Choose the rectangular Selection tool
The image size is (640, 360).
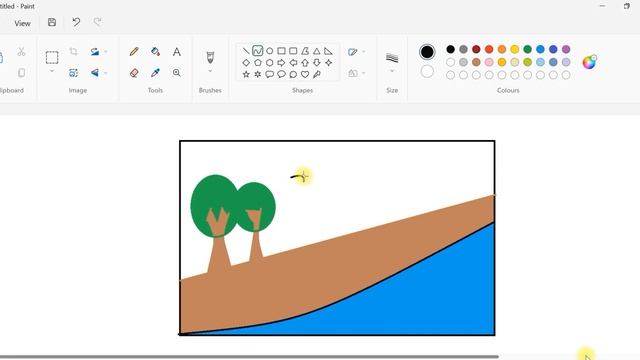click(52, 57)
